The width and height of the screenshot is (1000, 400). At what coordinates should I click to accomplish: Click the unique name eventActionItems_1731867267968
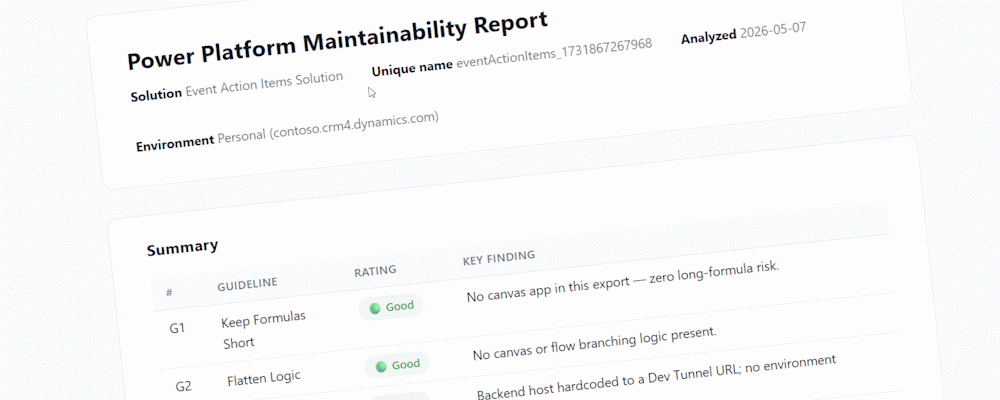(554, 54)
